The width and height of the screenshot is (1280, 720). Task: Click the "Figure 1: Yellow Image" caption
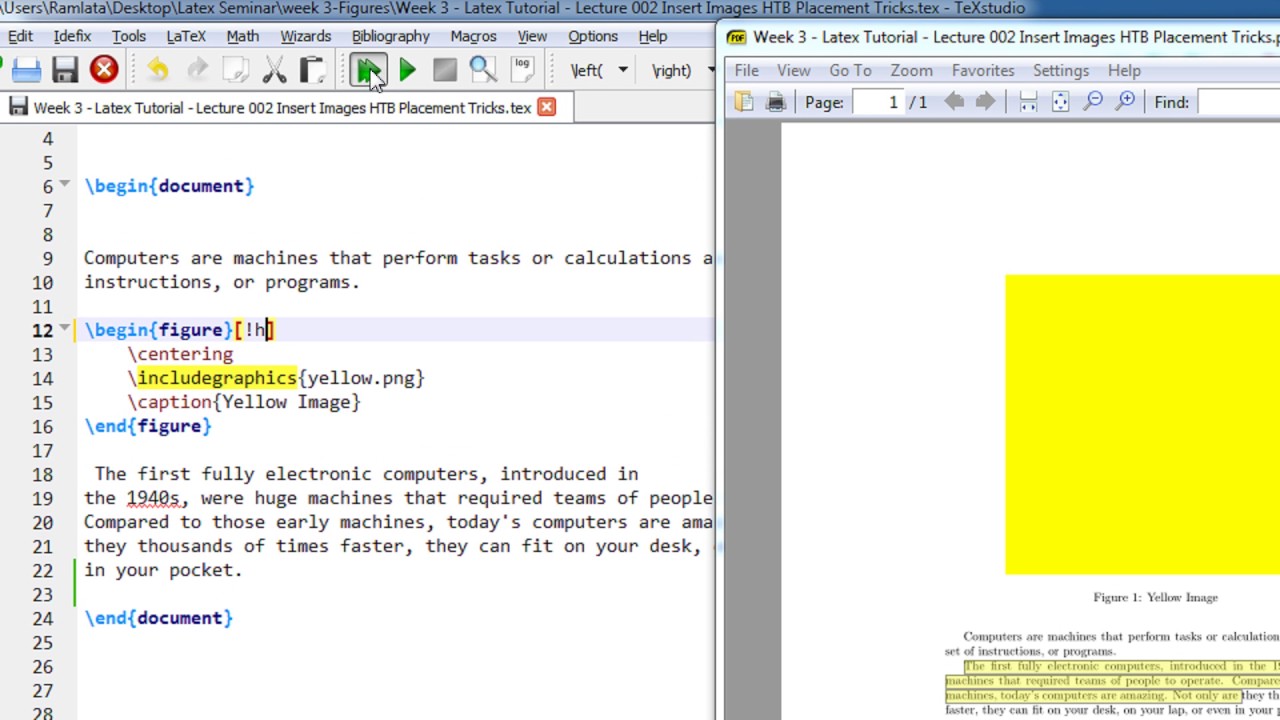(x=1155, y=597)
